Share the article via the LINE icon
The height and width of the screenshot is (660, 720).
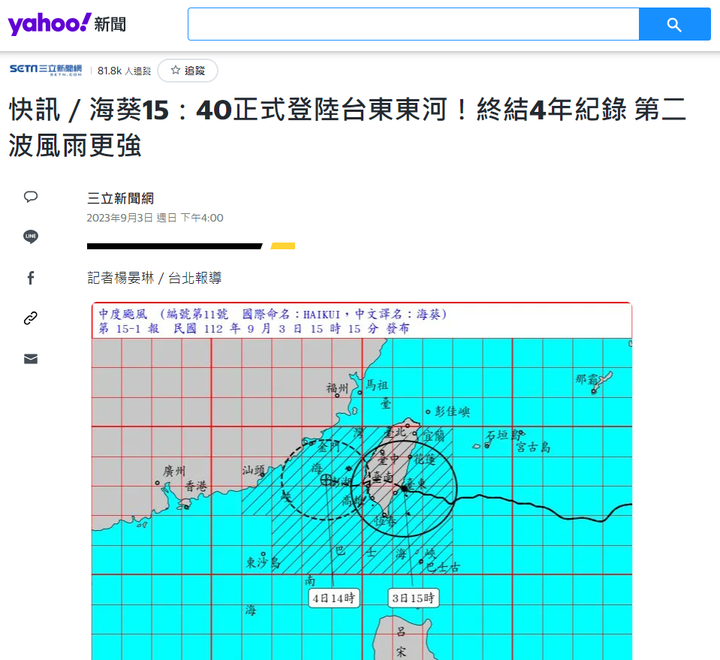[31, 237]
